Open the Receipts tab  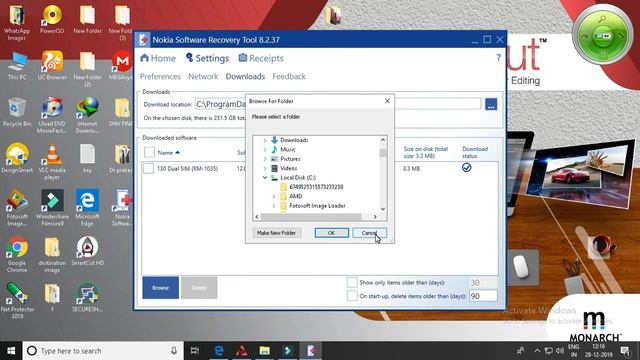pyautogui.click(x=261, y=58)
